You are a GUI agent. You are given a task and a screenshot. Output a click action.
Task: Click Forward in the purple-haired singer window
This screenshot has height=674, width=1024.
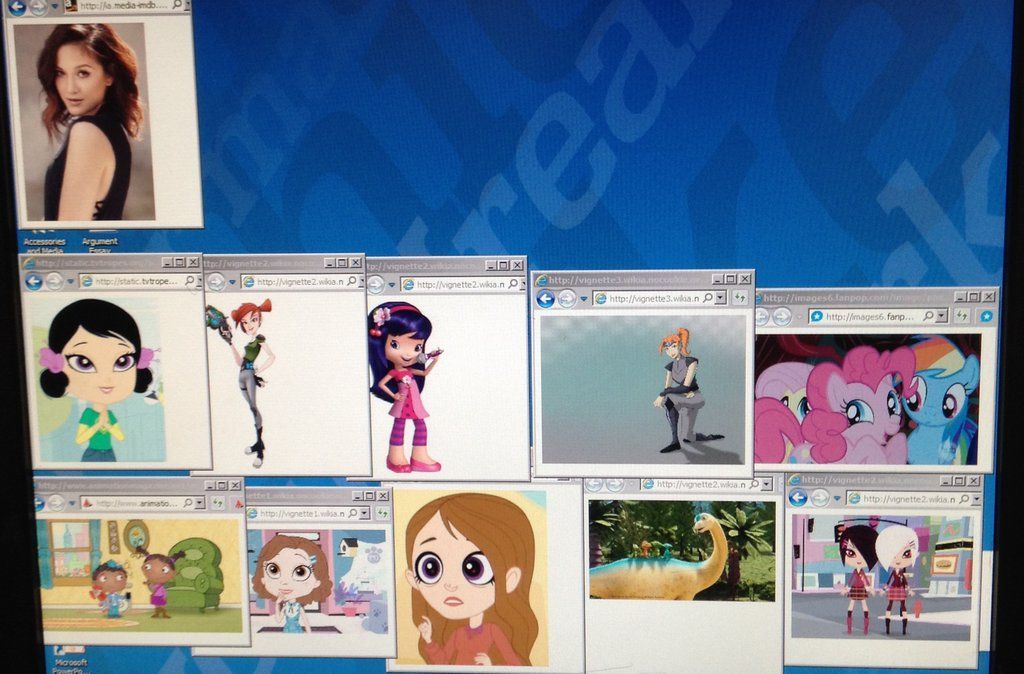tap(376, 285)
